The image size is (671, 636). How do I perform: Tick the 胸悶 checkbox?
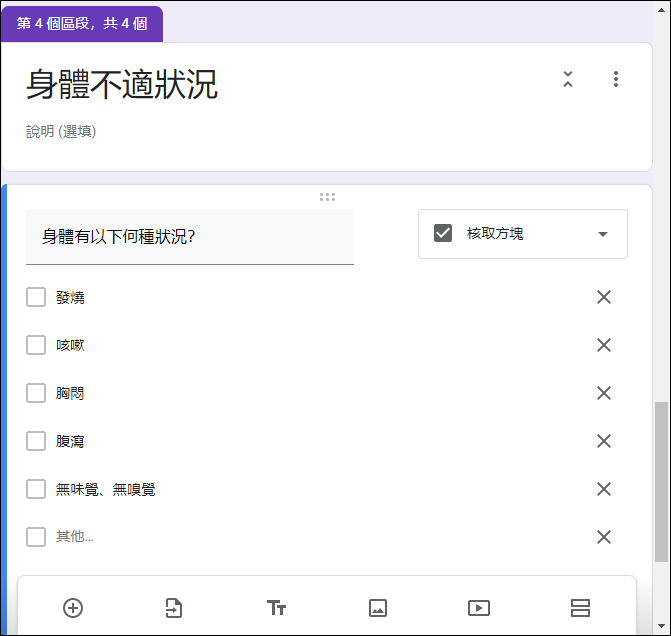point(36,393)
